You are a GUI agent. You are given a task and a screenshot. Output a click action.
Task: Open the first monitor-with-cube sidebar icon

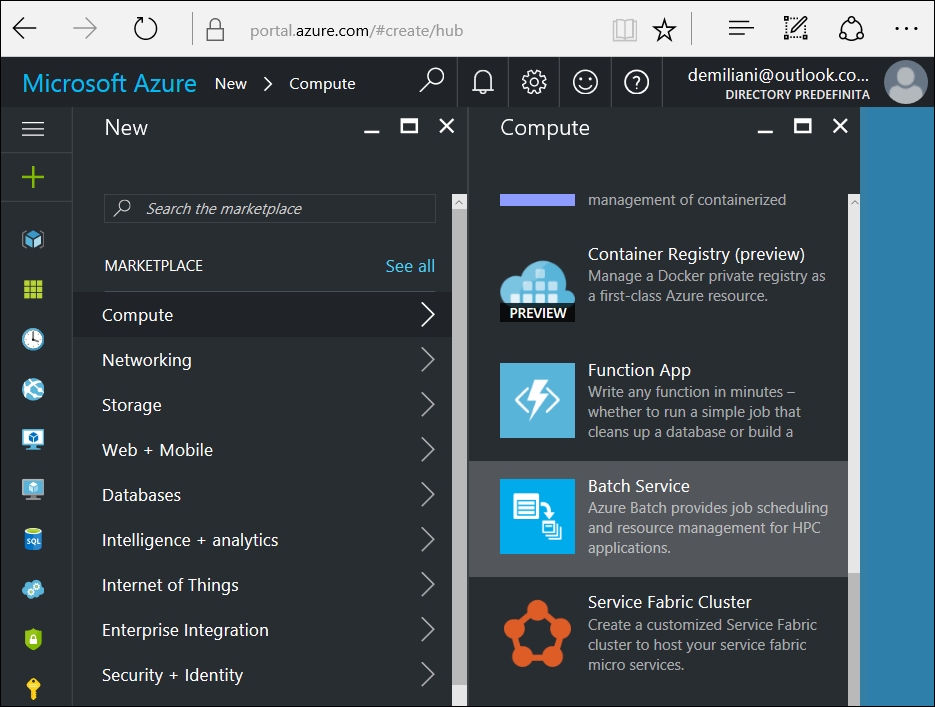pyautogui.click(x=33, y=439)
